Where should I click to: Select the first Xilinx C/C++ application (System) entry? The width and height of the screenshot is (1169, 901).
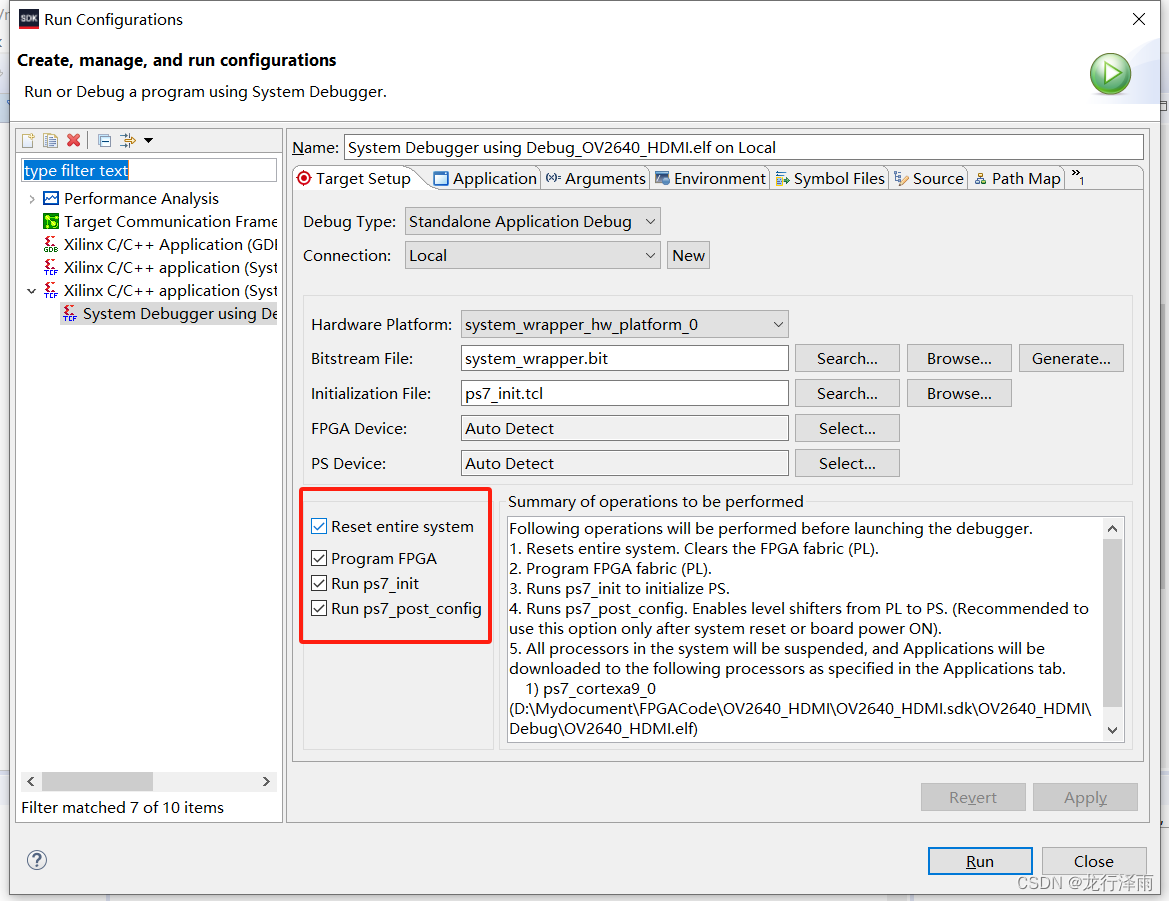pos(160,268)
